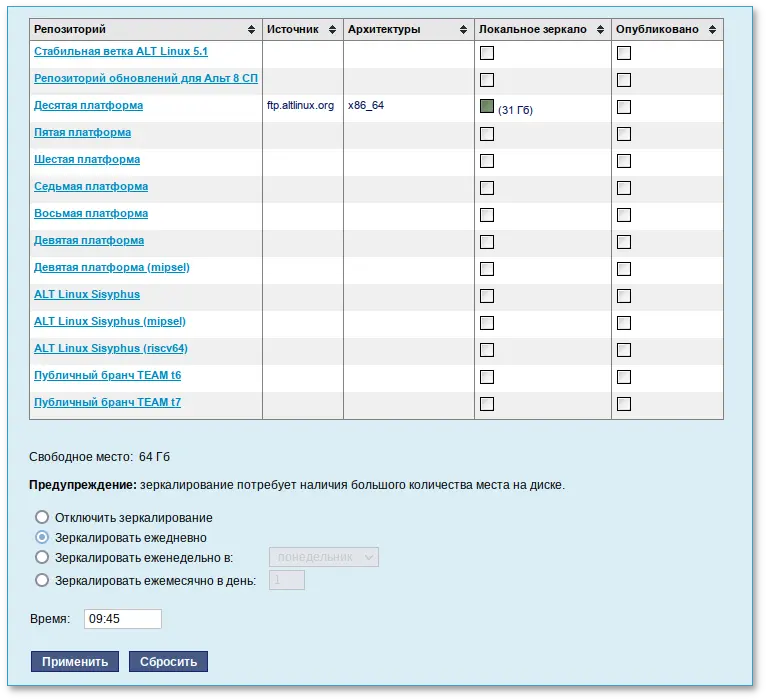The image size is (766, 700).
Task: Open Стабильная ветка ALT Linux 5.1 link
Action: point(121,51)
